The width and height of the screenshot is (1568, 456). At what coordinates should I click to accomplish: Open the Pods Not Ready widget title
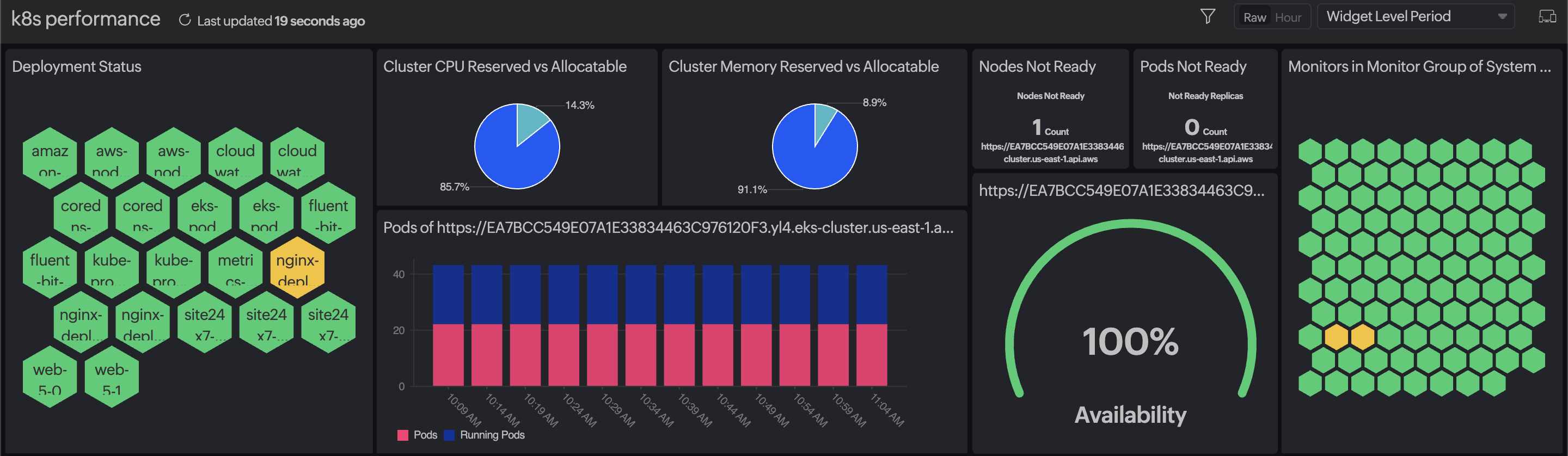[1192, 66]
